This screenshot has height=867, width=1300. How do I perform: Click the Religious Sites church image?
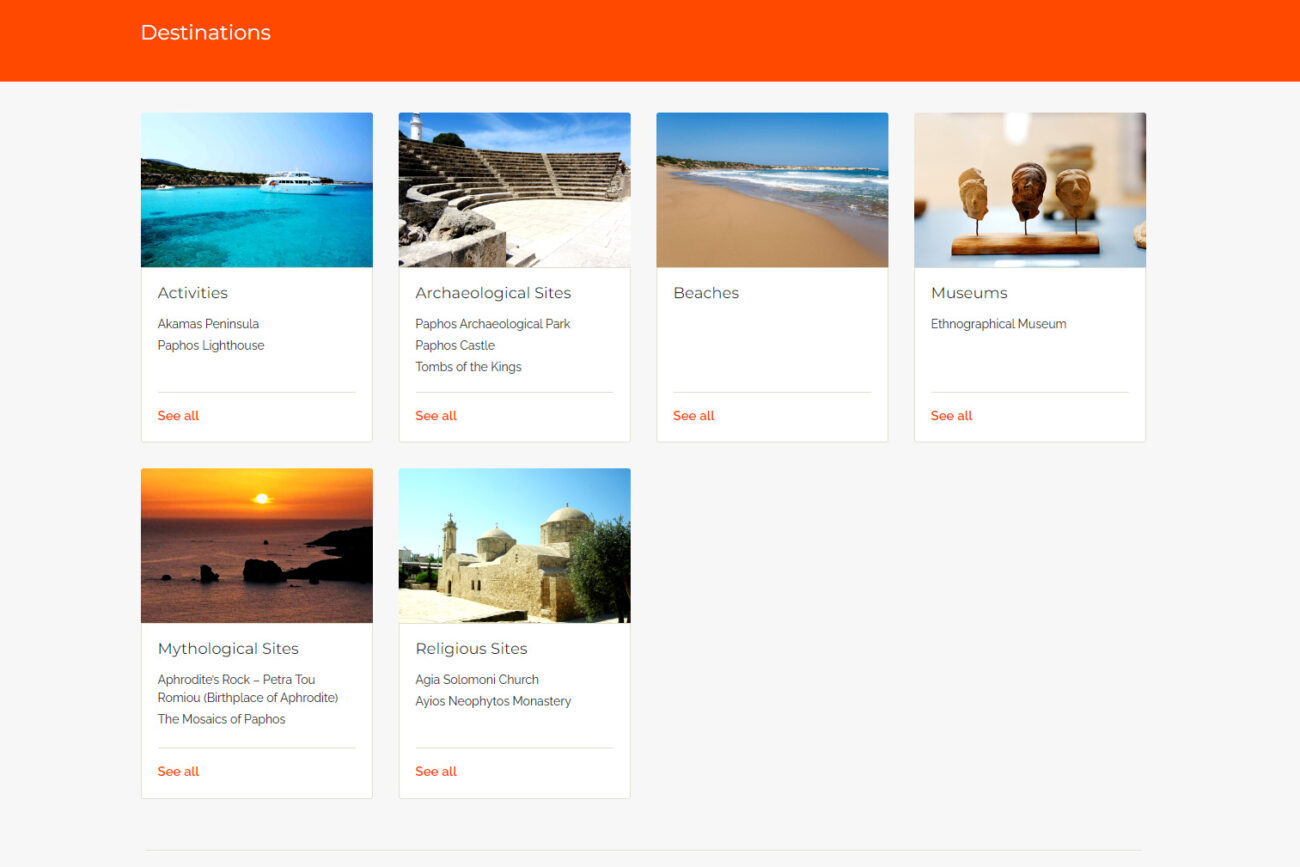514,546
